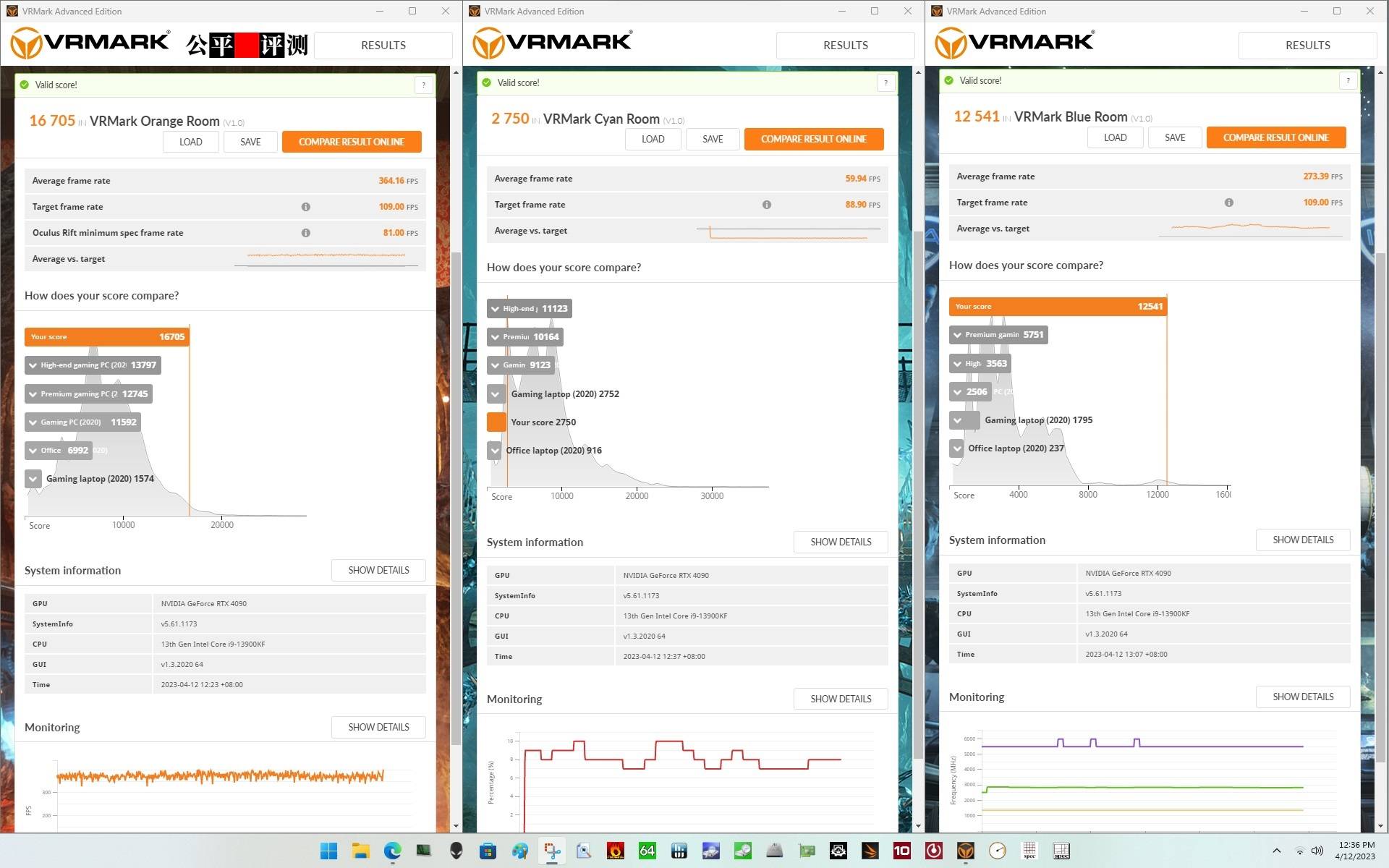This screenshot has height=868, width=1389.
Task: Expand High-end gaming PC 13797 entry
Action: 33,365
